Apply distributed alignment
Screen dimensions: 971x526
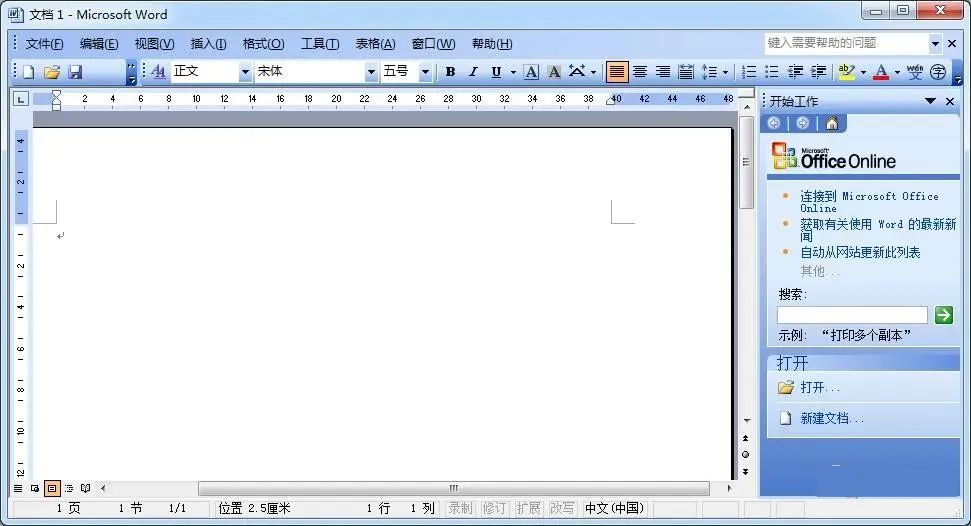pos(686,72)
